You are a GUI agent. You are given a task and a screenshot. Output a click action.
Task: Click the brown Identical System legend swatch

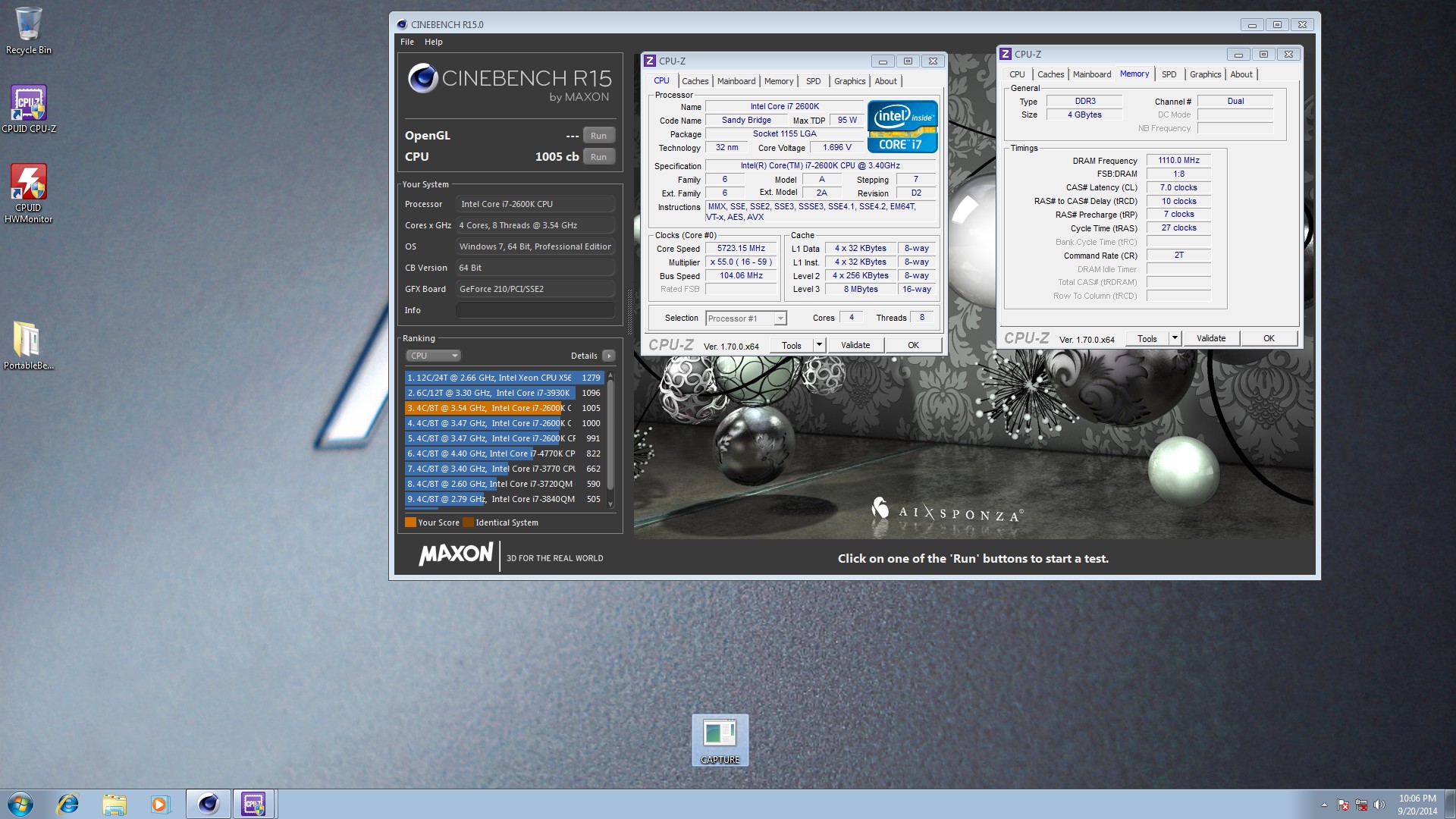(468, 522)
